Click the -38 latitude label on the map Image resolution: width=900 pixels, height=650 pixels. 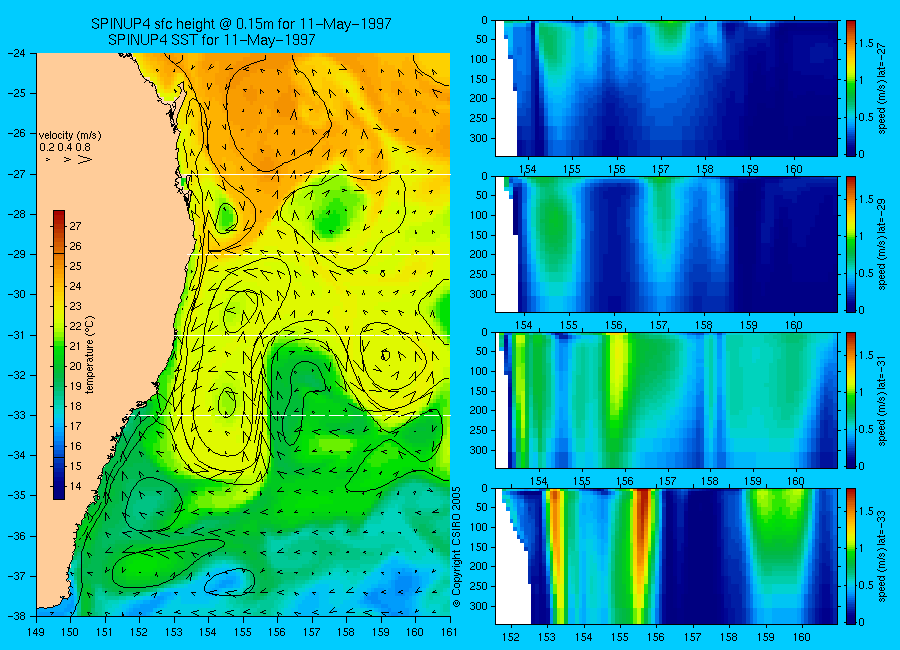(17, 616)
